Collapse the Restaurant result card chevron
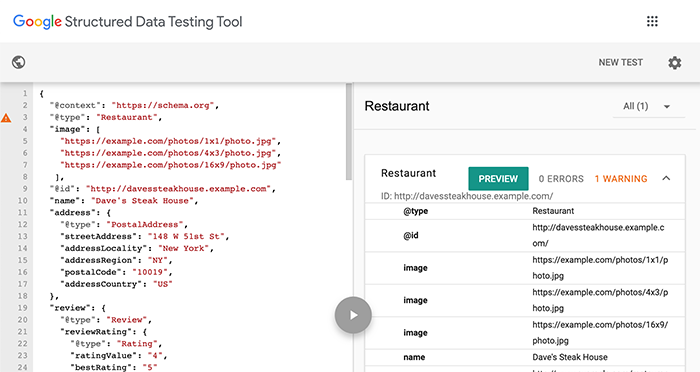 pyautogui.click(x=666, y=178)
